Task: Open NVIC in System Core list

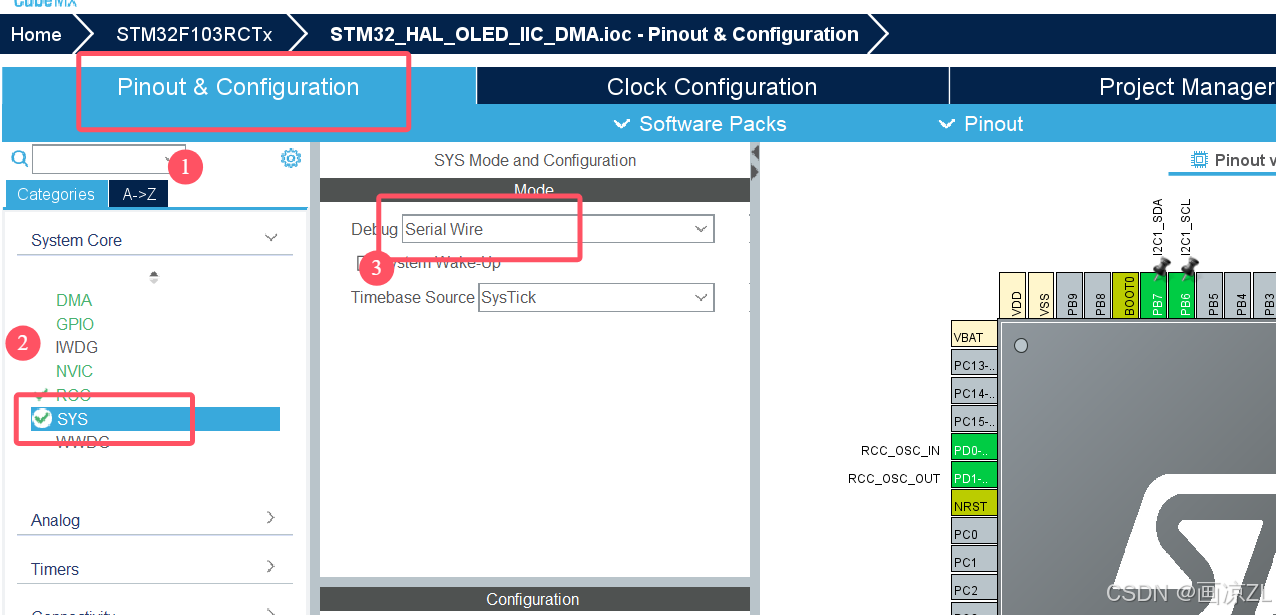Action: click(x=74, y=371)
